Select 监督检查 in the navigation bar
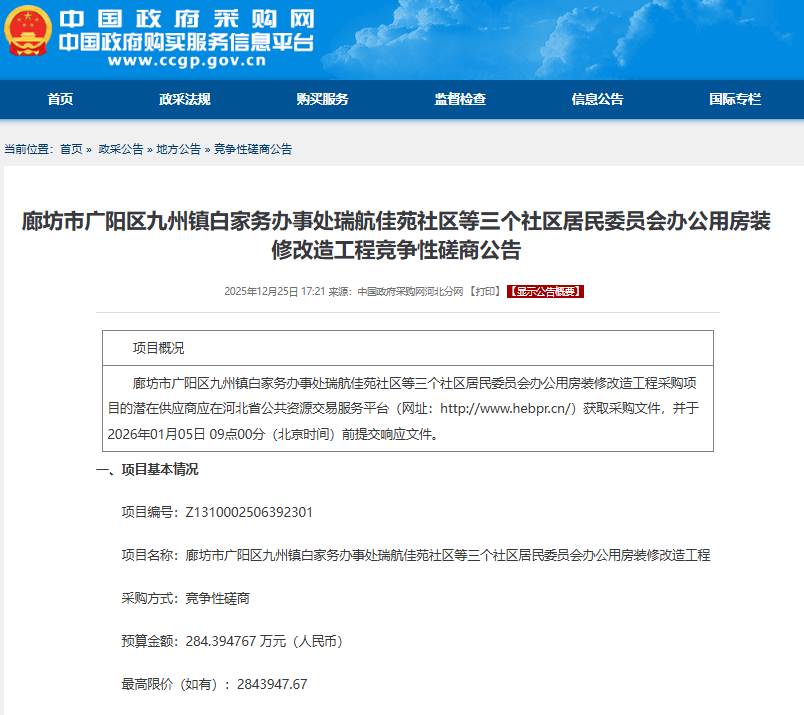 pyautogui.click(x=460, y=100)
